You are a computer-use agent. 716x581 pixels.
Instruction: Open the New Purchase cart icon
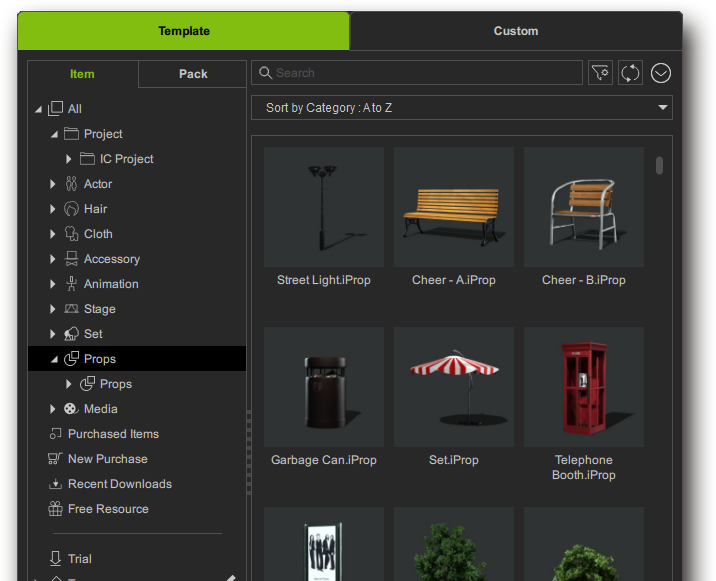(x=55, y=458)
